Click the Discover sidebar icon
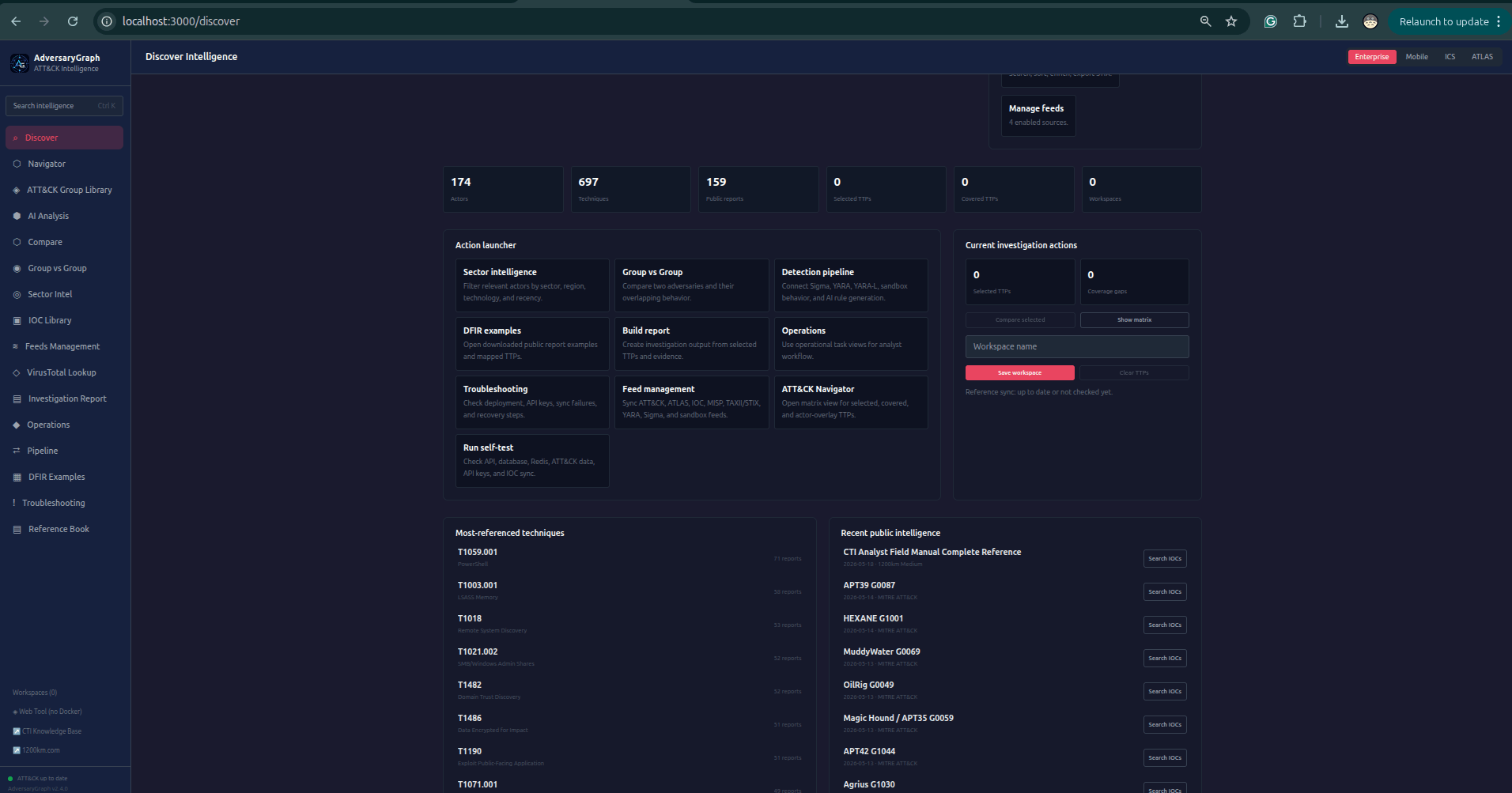The image size is (1512, 793). pos(15,138)
